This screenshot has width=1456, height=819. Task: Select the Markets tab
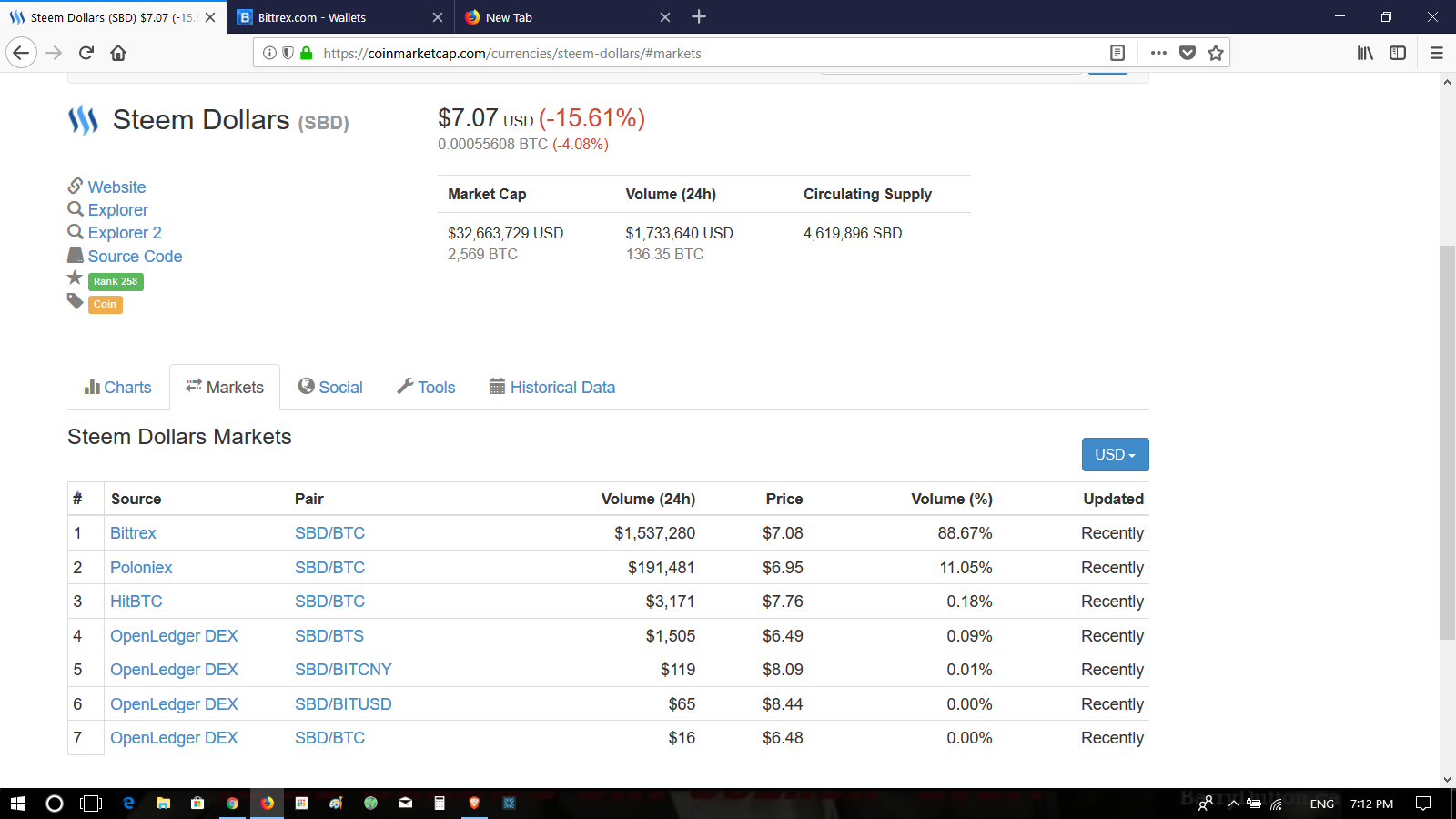coord(225,387)
